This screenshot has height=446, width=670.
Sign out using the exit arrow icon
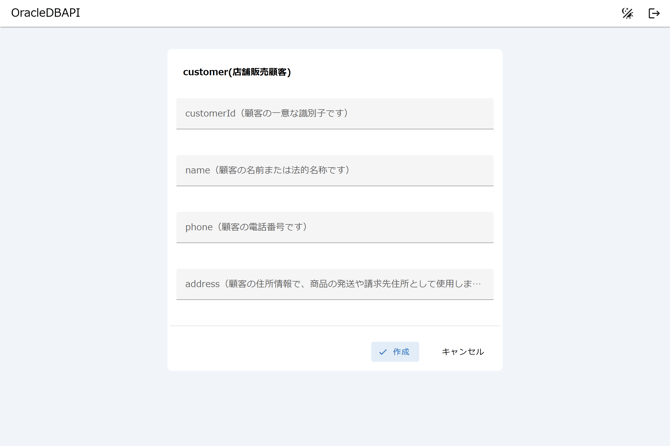click(654, 13)
